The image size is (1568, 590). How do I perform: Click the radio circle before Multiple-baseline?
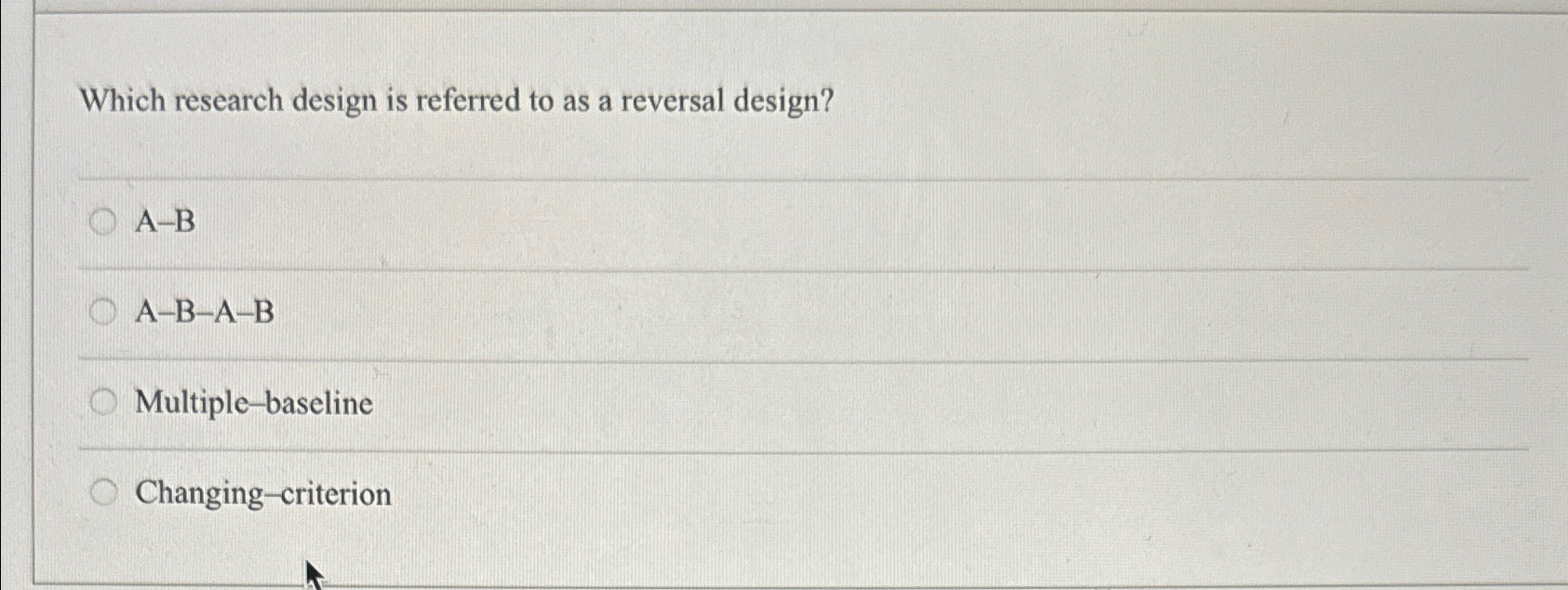[x=102, y=402]
